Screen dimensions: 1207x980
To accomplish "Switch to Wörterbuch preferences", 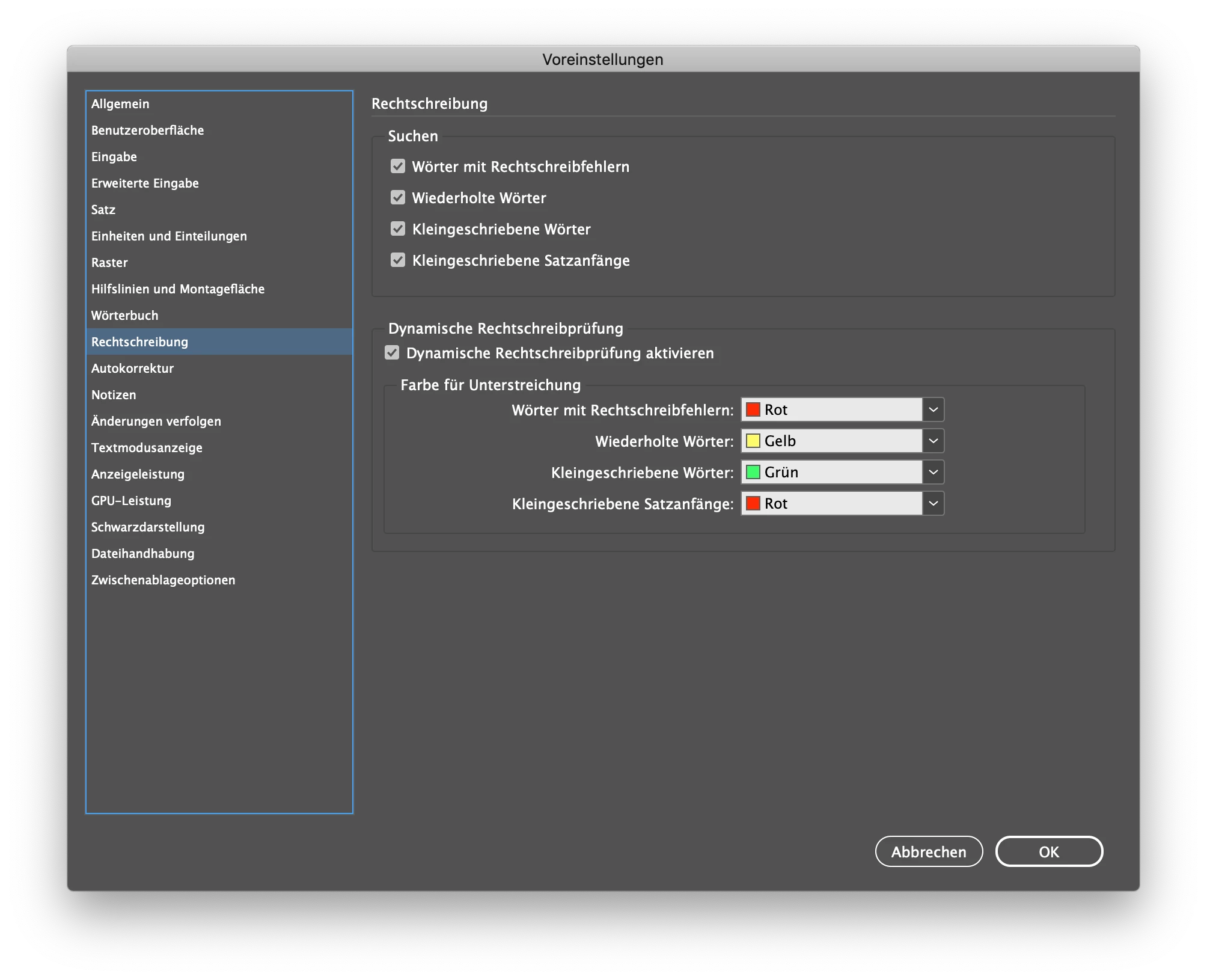I will 124,316.
